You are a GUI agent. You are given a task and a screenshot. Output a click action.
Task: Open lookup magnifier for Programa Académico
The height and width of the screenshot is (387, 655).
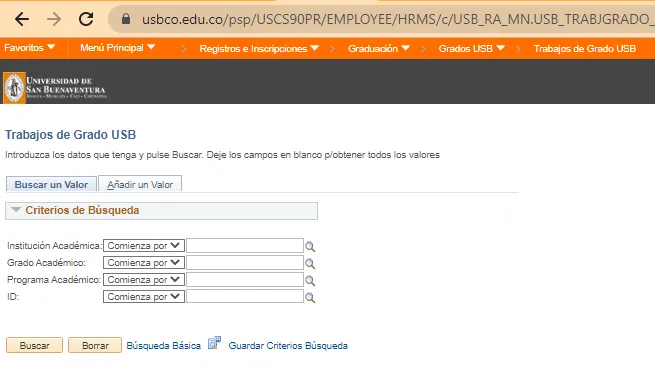pos(310,280)
